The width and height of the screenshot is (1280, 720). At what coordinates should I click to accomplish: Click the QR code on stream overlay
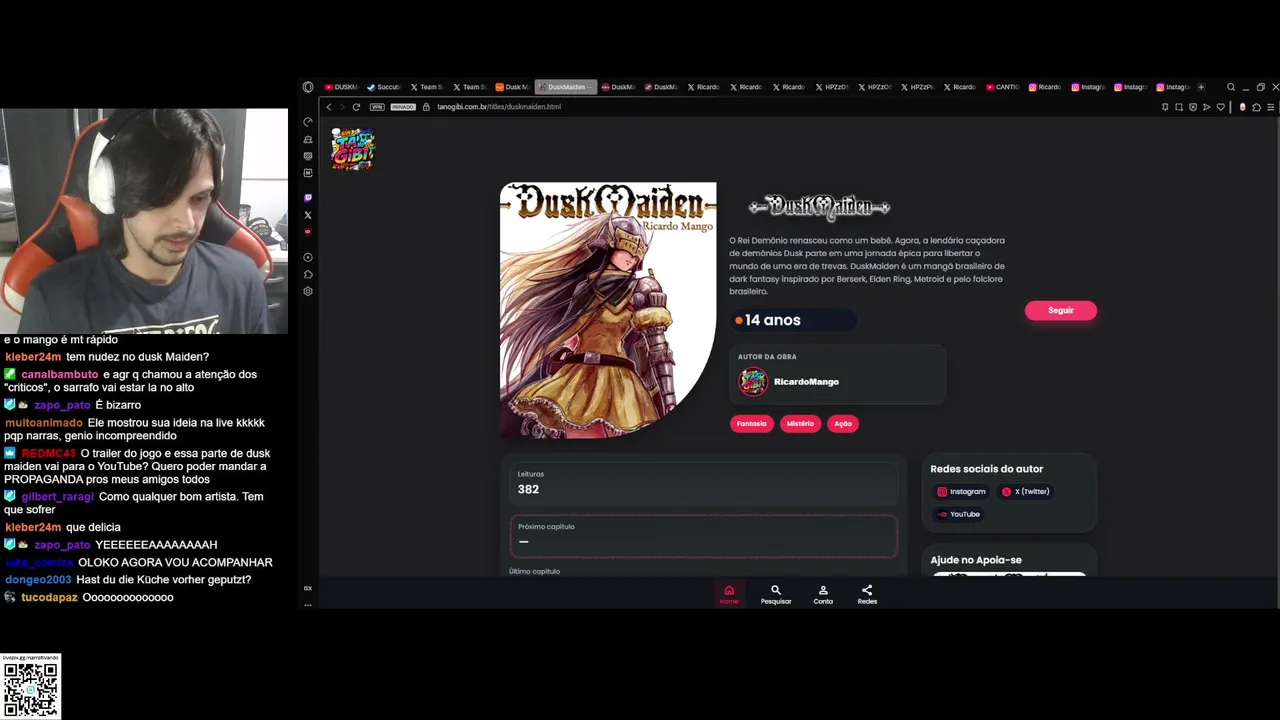tap(31, 690)
